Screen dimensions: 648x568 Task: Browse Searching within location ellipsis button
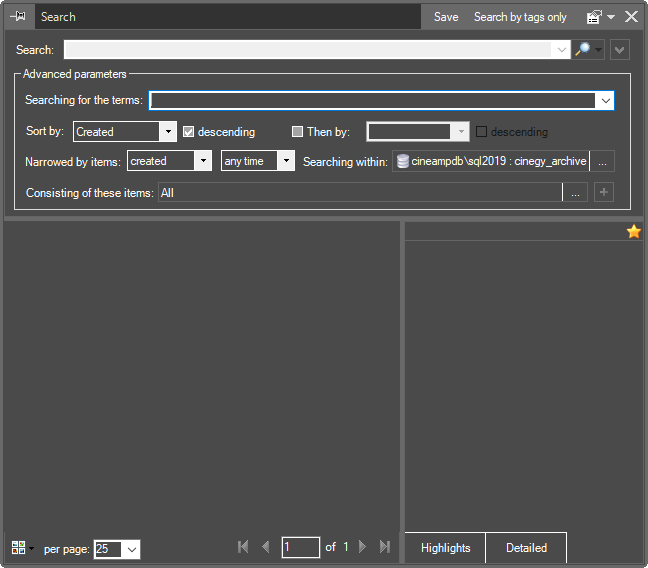point(603,161)
